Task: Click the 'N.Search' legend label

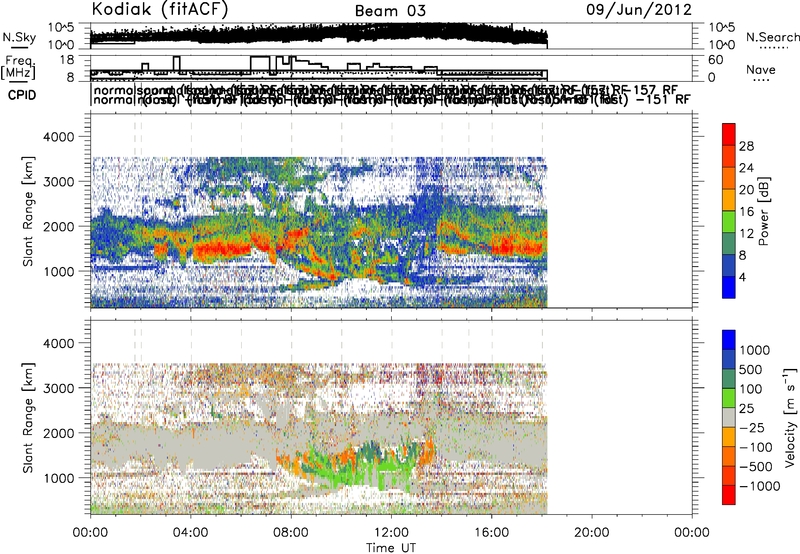Action: coord(773,37)
